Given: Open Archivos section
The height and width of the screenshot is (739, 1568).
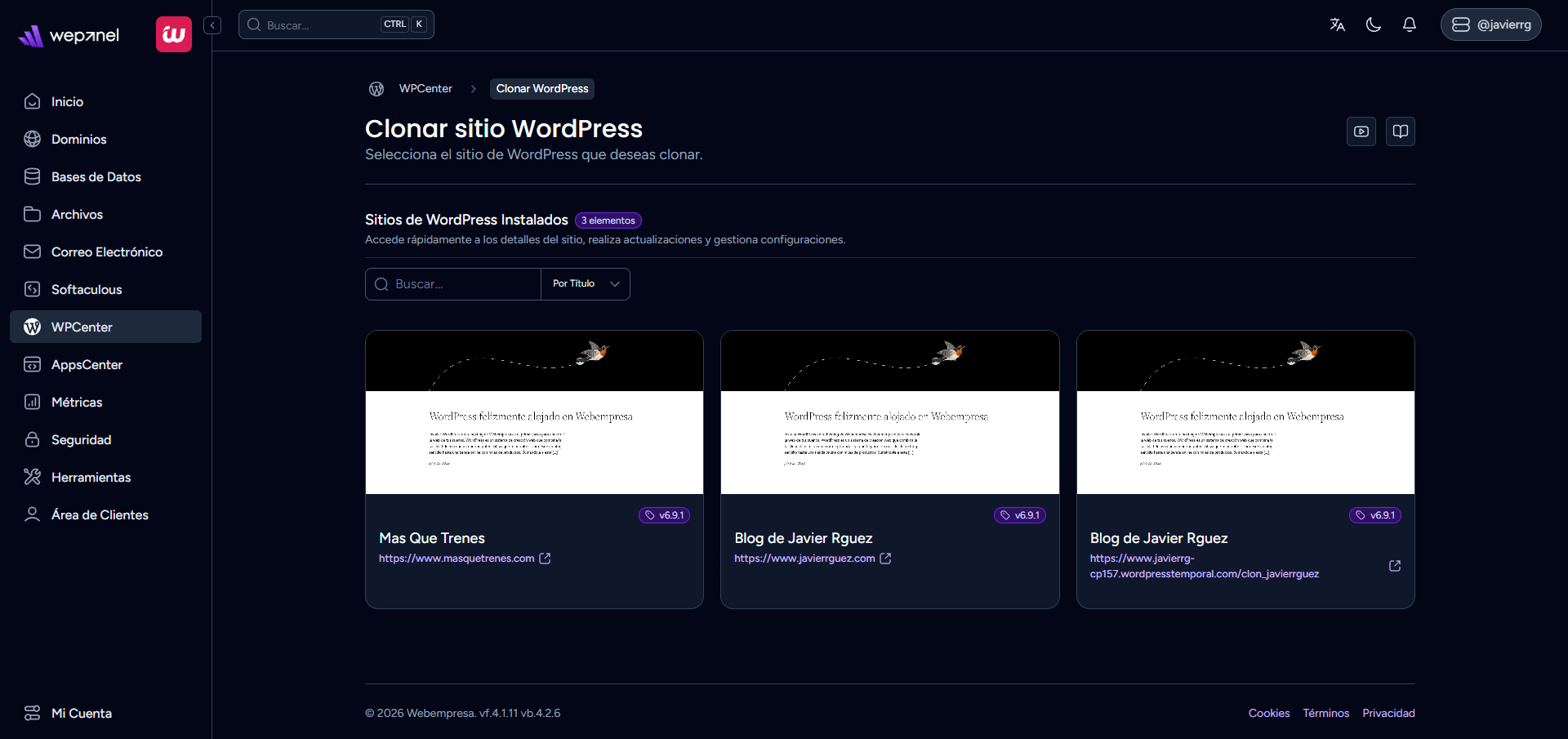Looking at the screenshot, I should point(105,214).
